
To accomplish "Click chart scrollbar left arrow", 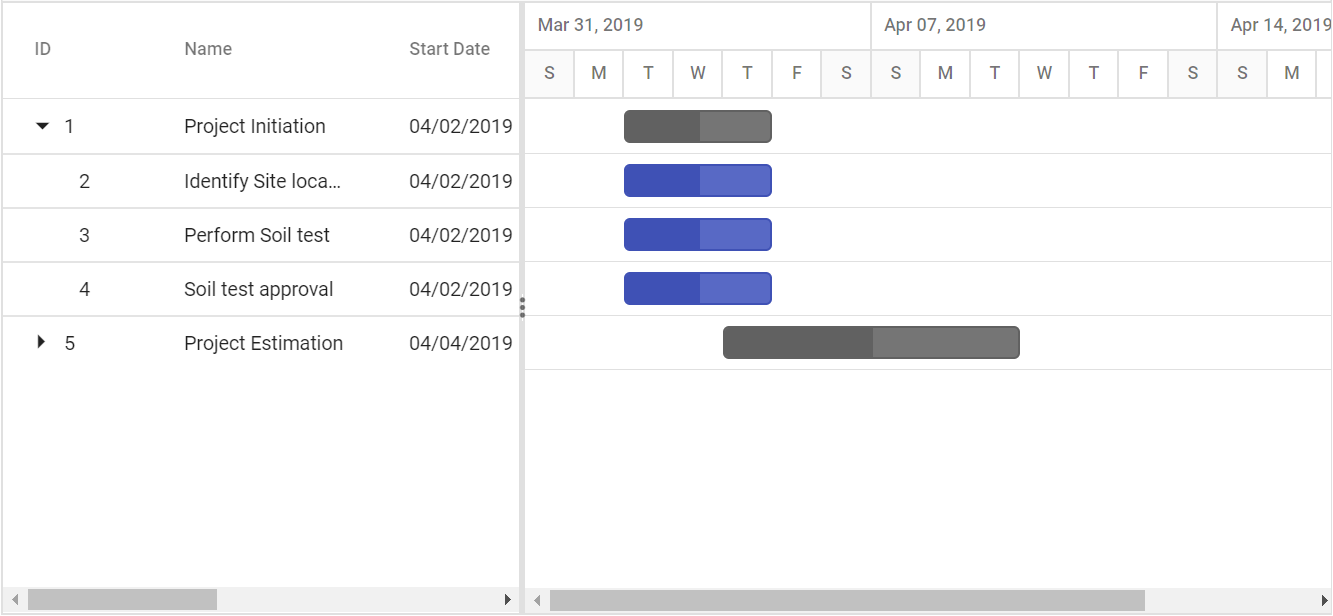I will 537,600.
